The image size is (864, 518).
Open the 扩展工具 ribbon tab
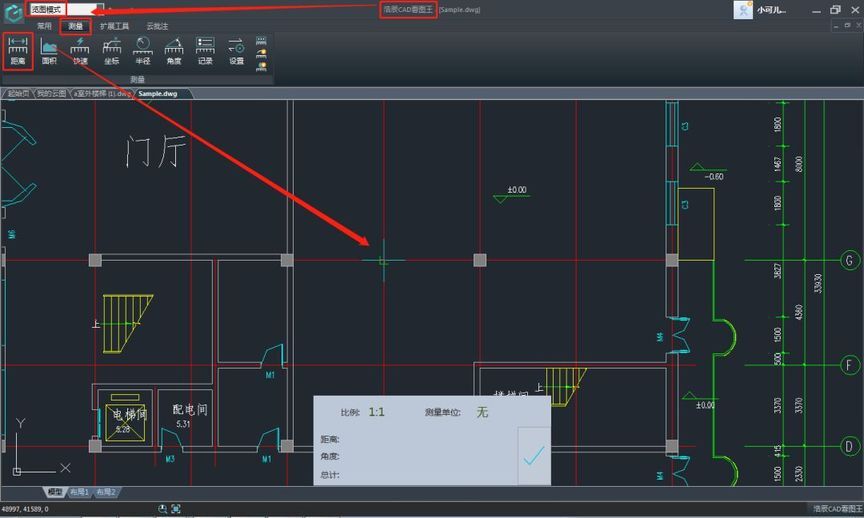click(x=114, y=26)
